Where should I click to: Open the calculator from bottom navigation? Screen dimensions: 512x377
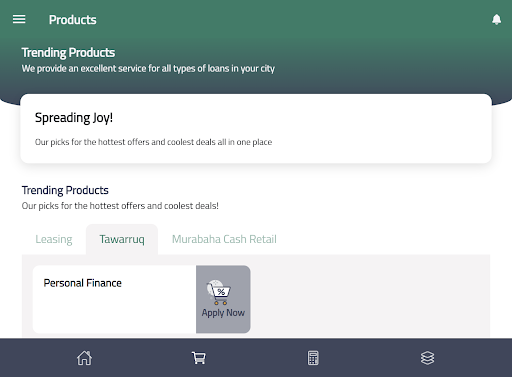pos(313,358)
